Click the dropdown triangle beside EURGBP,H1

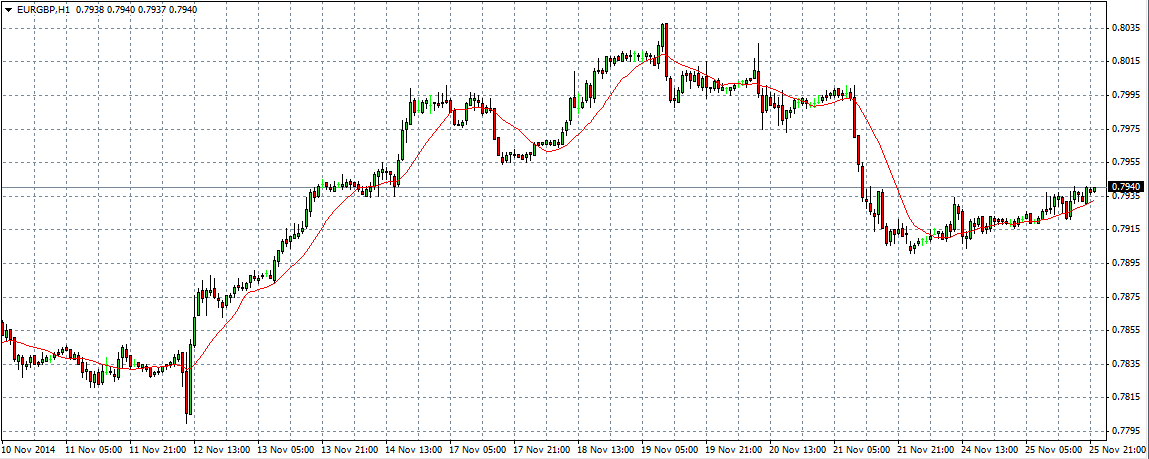(x=8, y=10)
